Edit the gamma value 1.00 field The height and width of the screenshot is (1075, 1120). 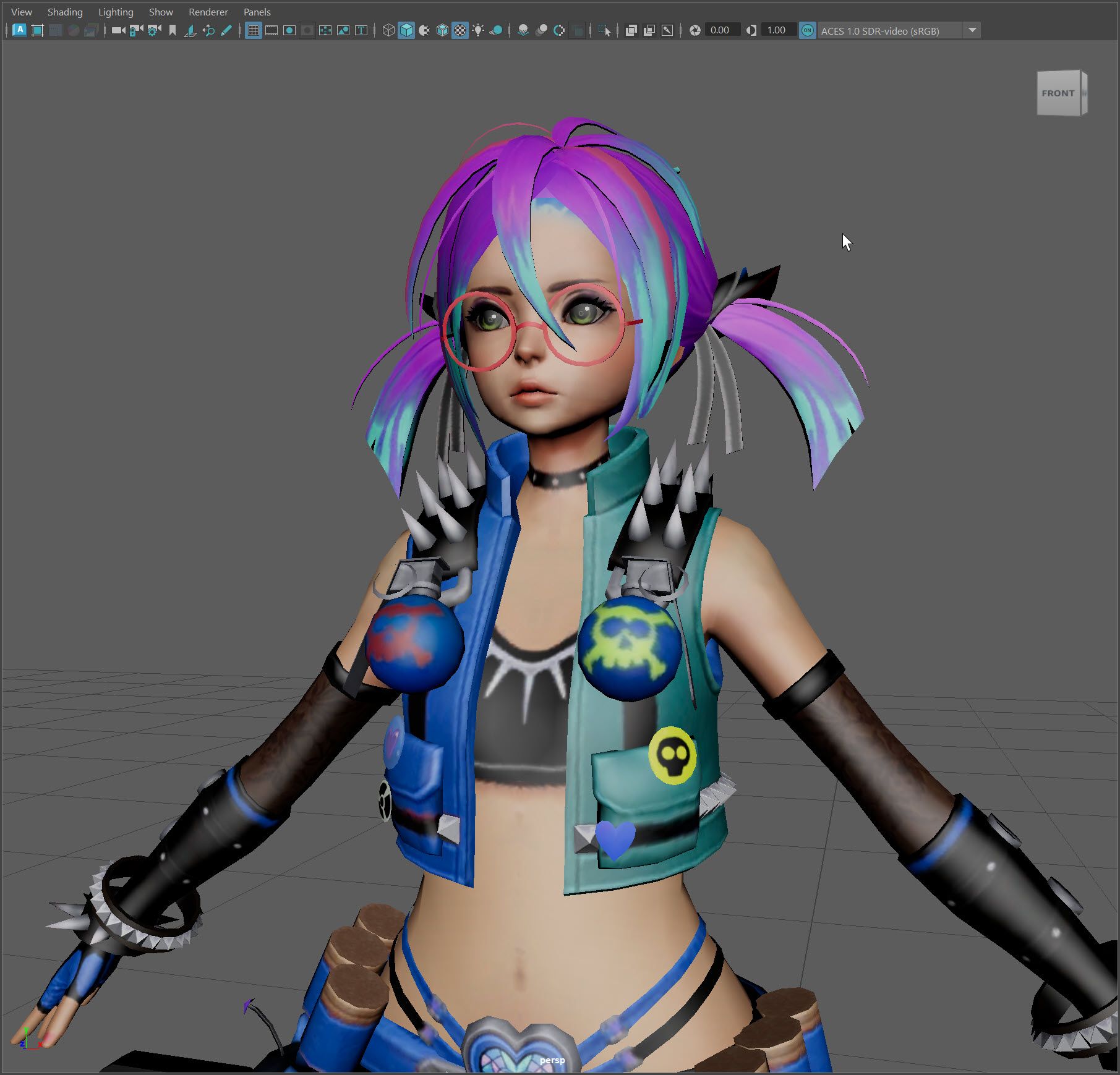pyautogui.click(x=779, y=30)
